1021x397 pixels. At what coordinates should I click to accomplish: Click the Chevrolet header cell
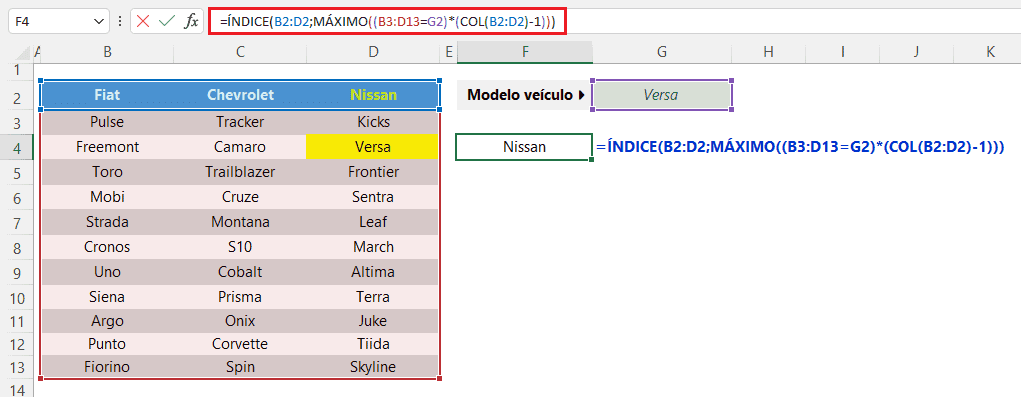[x=240, y=95]
